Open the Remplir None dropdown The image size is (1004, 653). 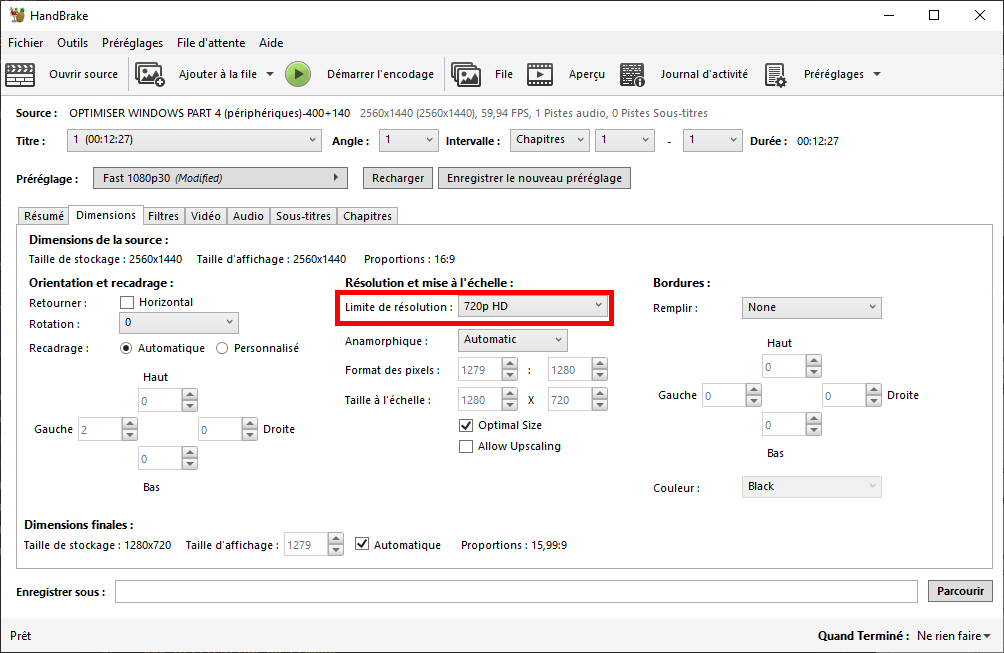[811, 308]
